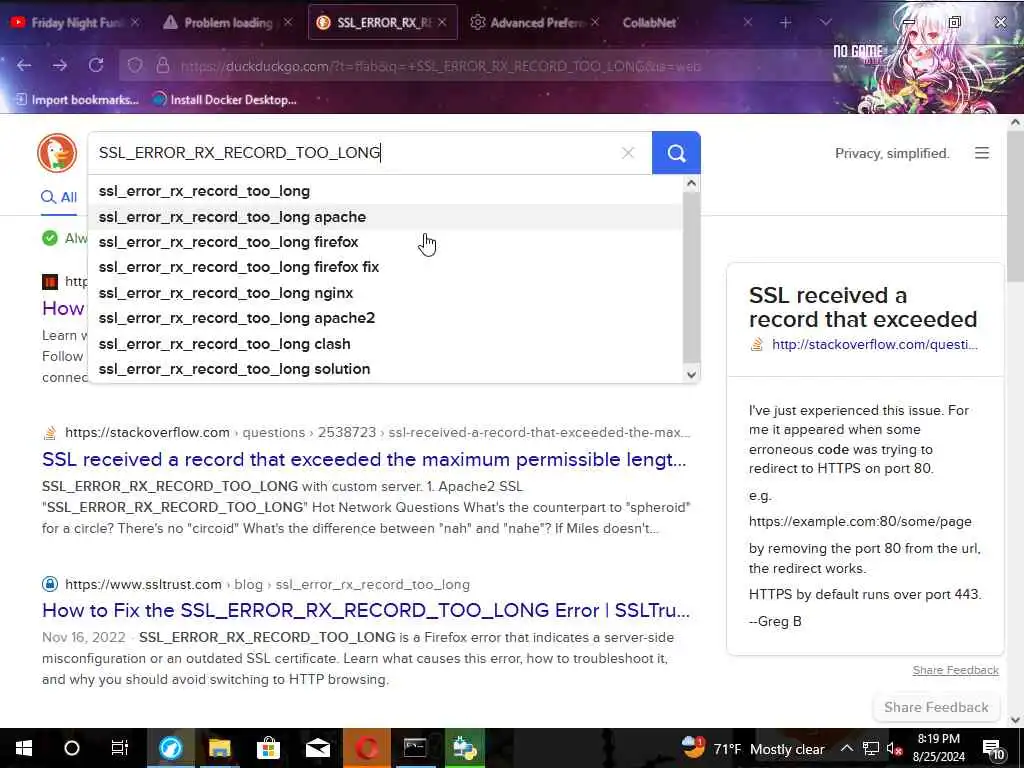1024x768 pixels.
Task: Open weather widget 71°F Mostly clear
Action: tap(753, 748)
